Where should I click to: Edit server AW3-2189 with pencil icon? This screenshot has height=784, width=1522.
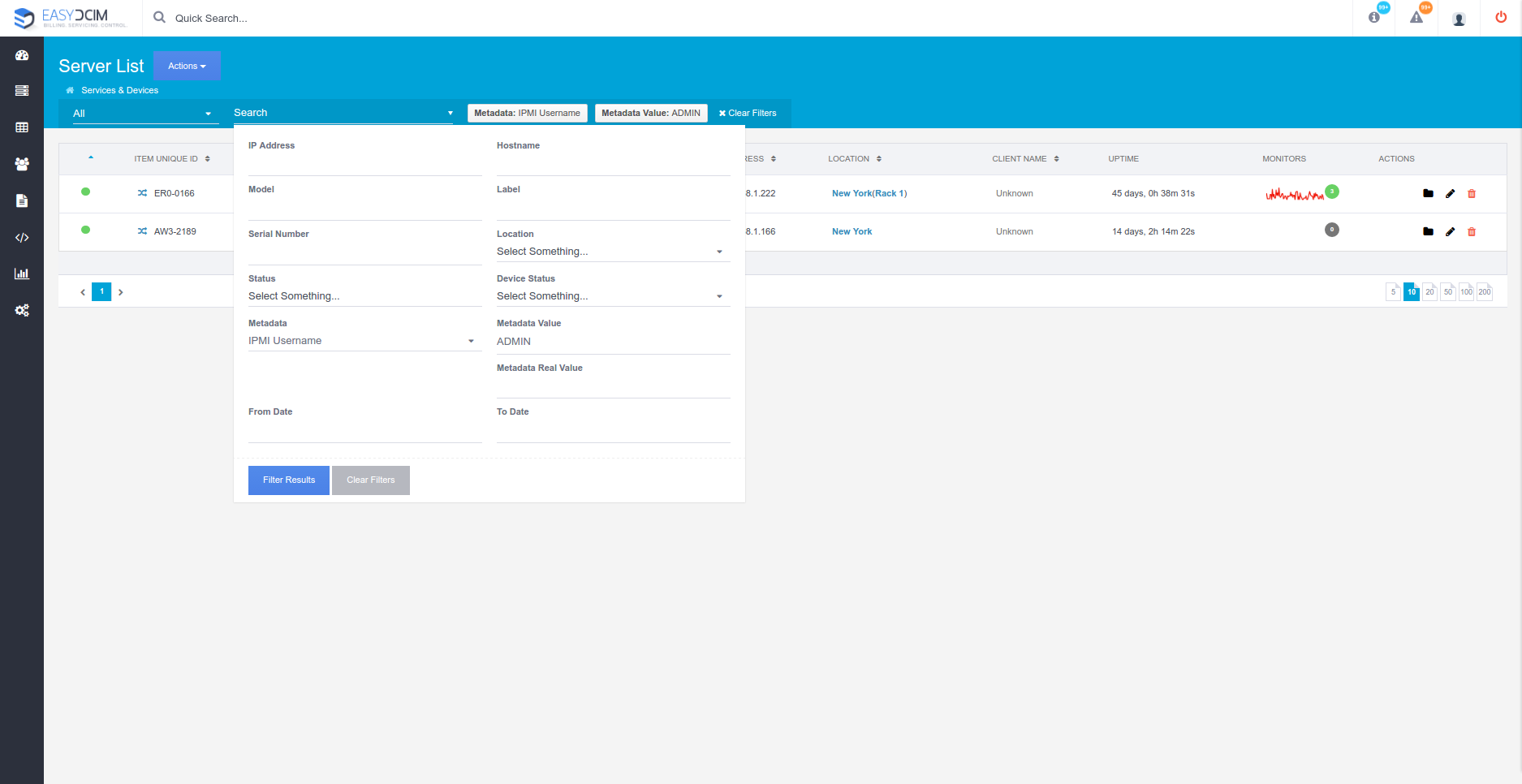click(1450, 232)
